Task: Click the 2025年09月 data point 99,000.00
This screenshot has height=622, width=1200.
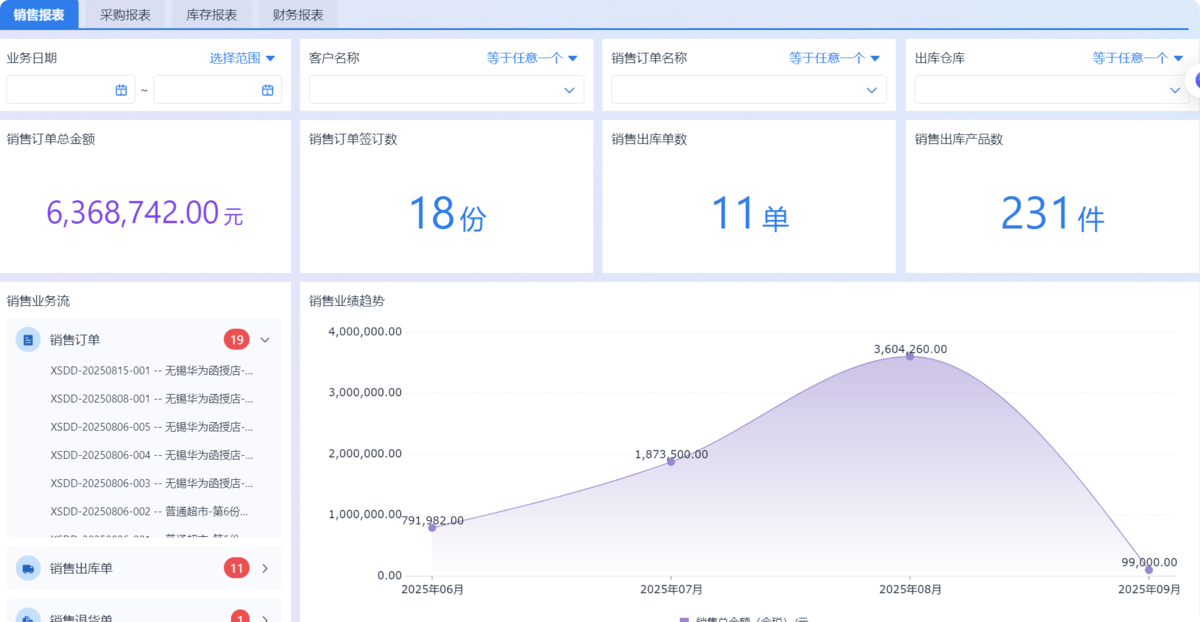Action: [1149, 569]
